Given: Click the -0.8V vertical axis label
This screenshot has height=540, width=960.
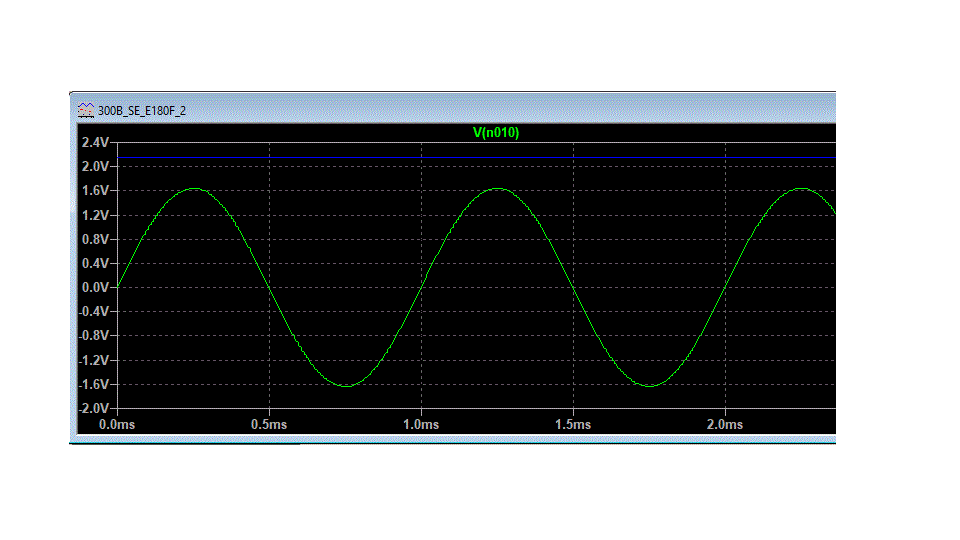Looking at the screenshot, I should pos(94,336).
